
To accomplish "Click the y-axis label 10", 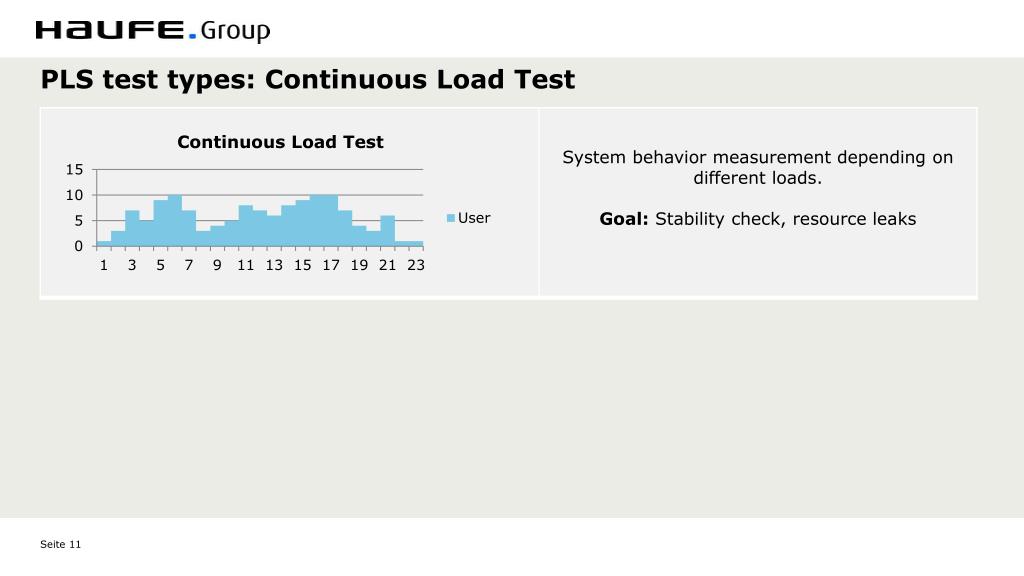I will (x=74, y=195).
